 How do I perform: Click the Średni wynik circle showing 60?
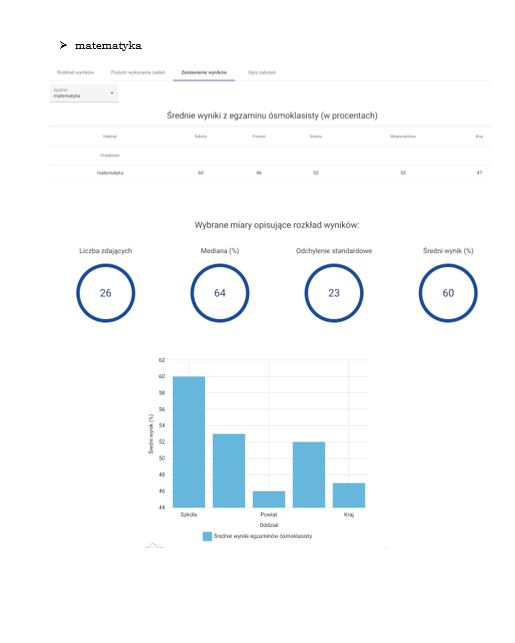tap(448, 293)
